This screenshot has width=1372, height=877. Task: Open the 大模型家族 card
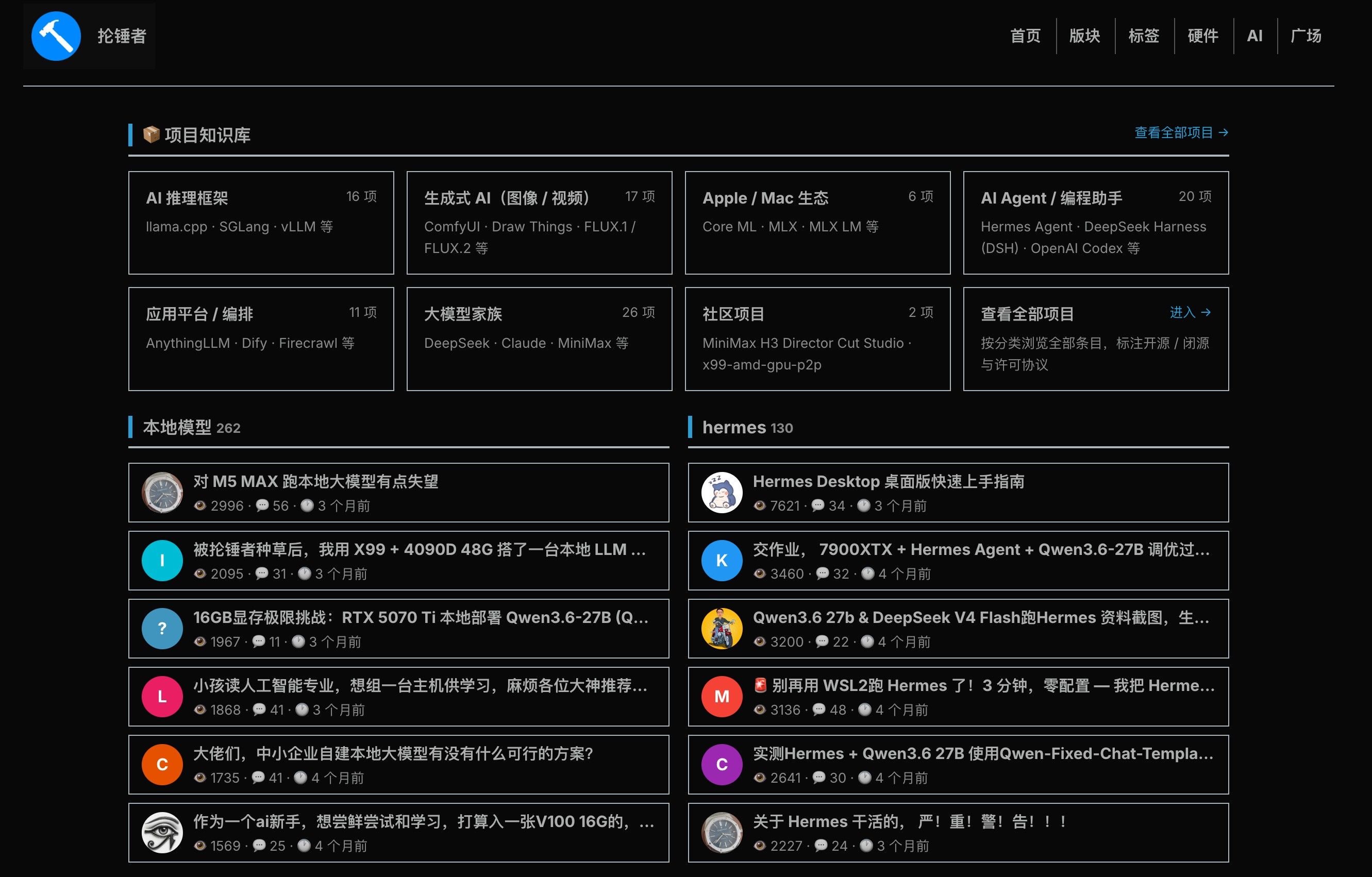click(x=539, y=339)
